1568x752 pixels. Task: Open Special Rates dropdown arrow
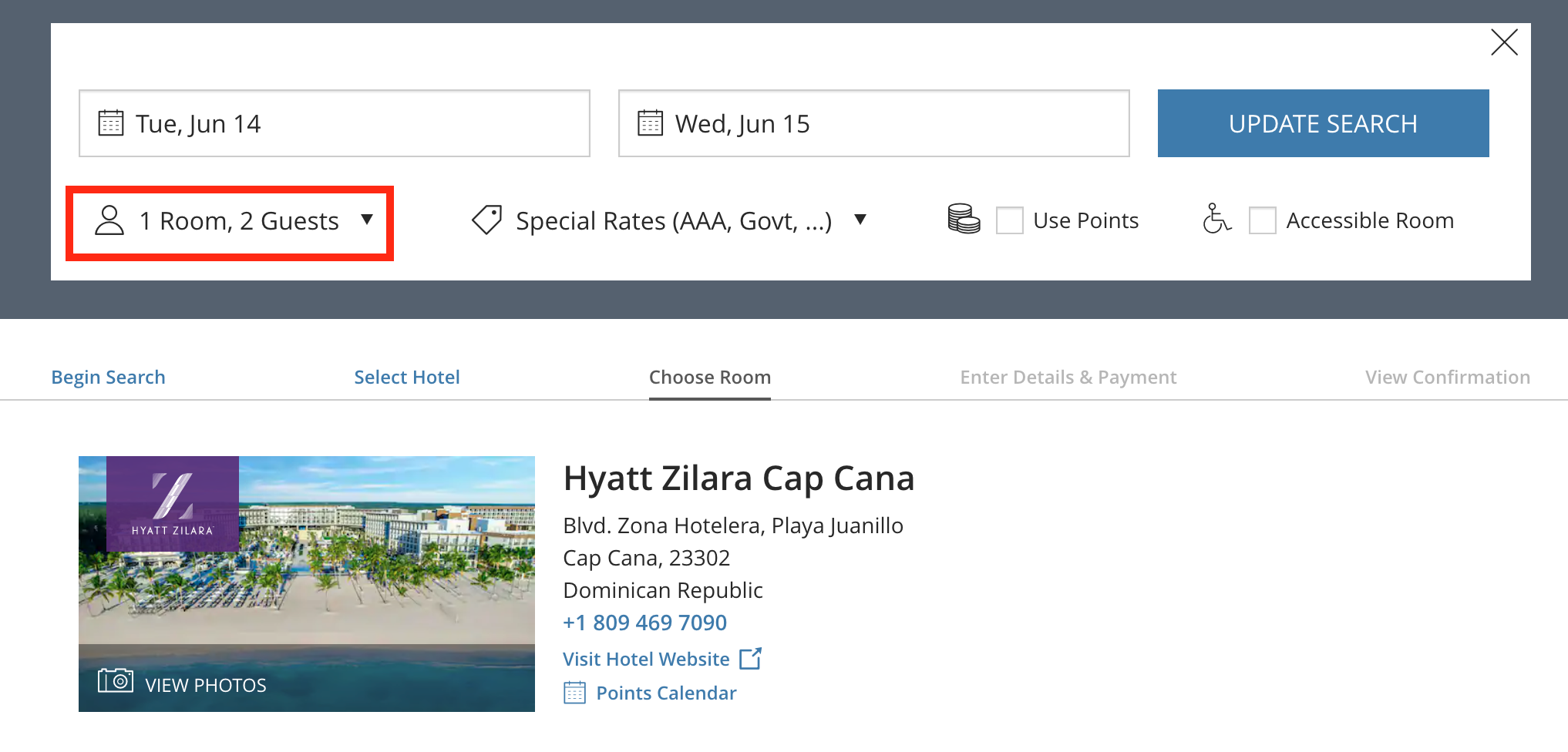coord(860,220)
